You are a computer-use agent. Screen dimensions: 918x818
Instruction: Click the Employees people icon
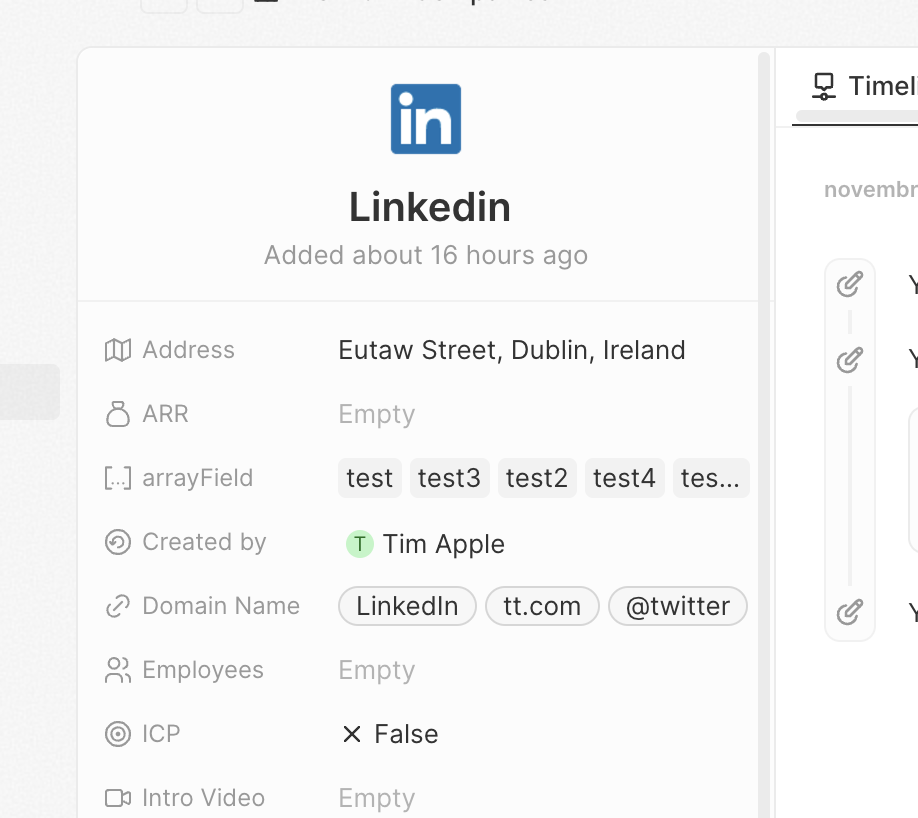118,670
